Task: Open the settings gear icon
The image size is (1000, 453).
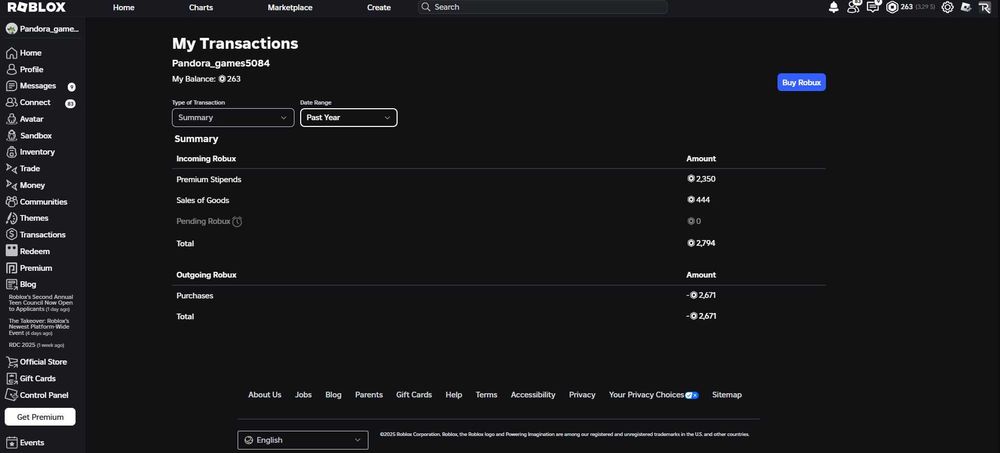Action: point(947,7)
